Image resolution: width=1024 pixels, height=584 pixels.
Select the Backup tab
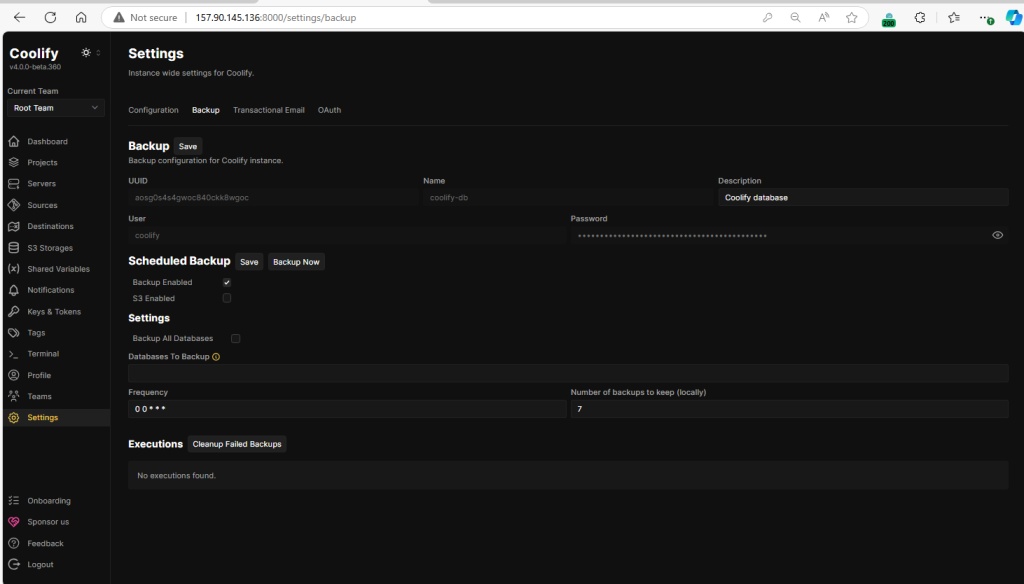click(x=206, y=110)
